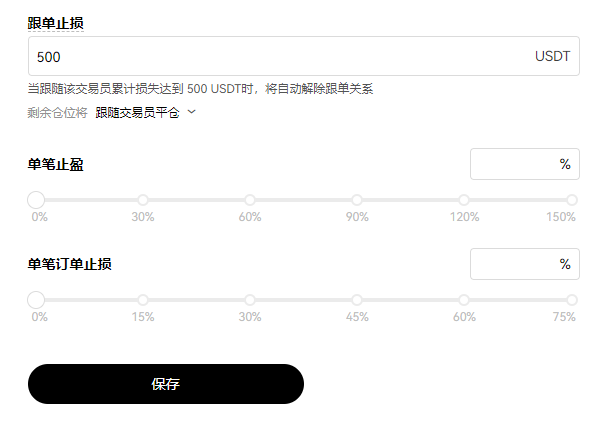Set 单笔订单止损 slider to 30%
The image size is (609, 422).
tap(250, 300)
